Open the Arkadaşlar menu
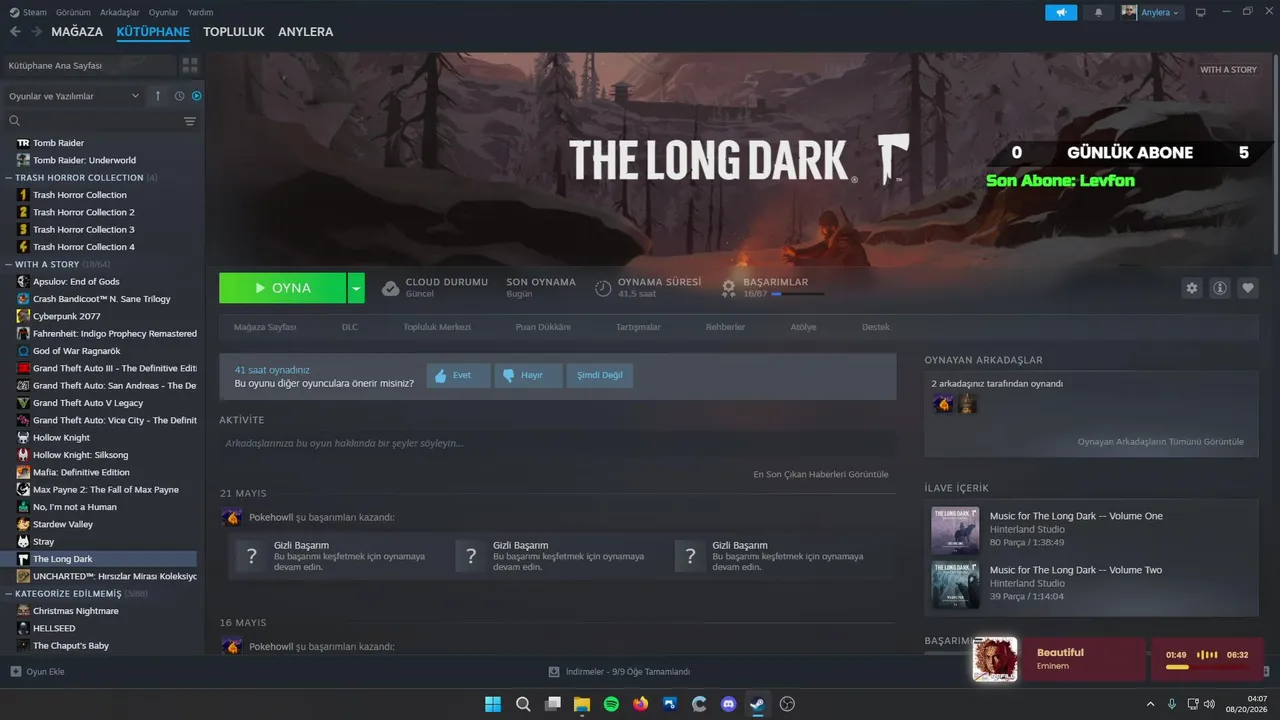1280x720 pixels. 120,13
